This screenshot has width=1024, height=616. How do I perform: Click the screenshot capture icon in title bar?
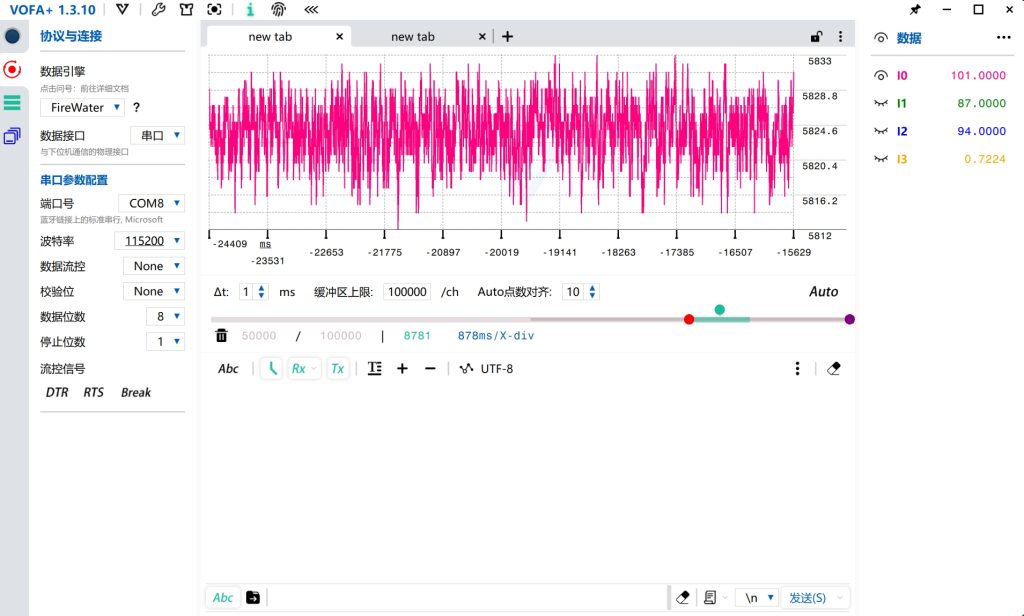[x=214, y=10]
